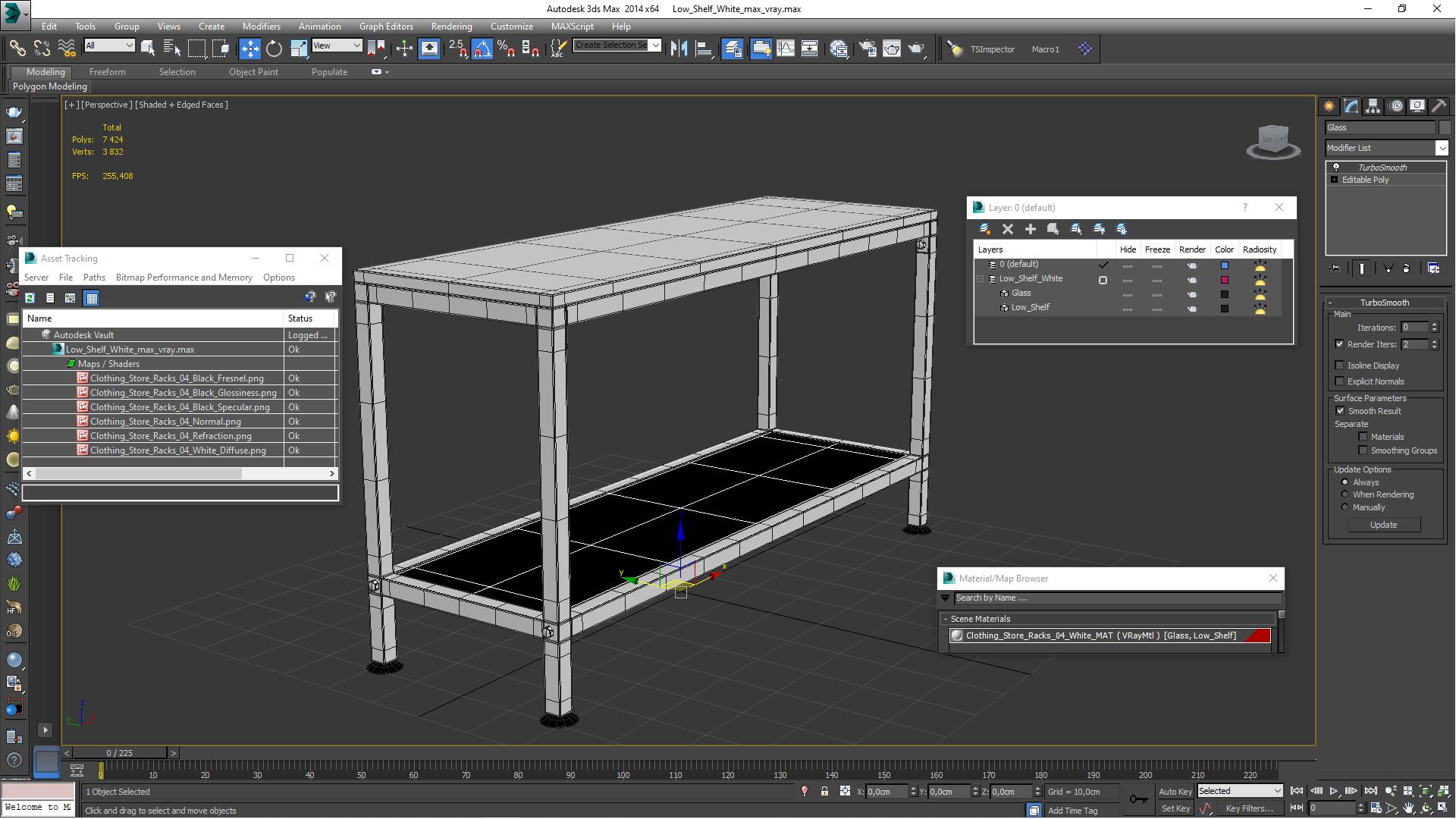Image resolution: width=1456 pixels, height=819 pixels.
Task: Collapse the Scene Materials group
Action: coord(946,619)
